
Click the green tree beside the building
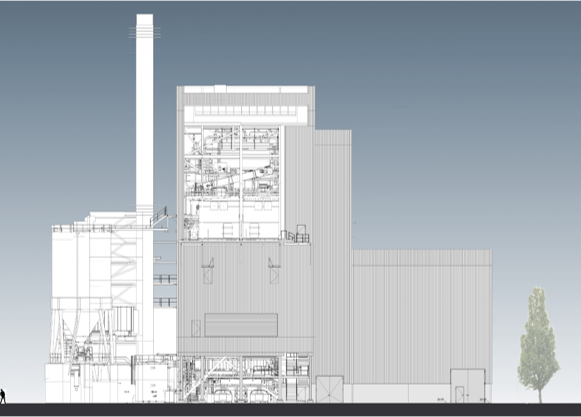(x=539, y=344)
